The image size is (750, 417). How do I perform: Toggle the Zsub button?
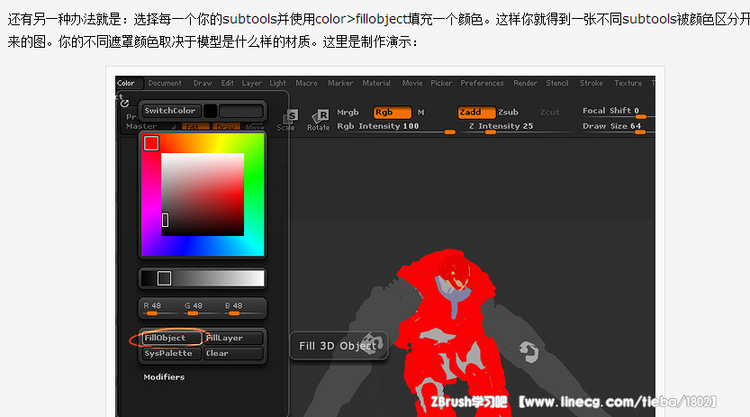click(x=508, y=112)
